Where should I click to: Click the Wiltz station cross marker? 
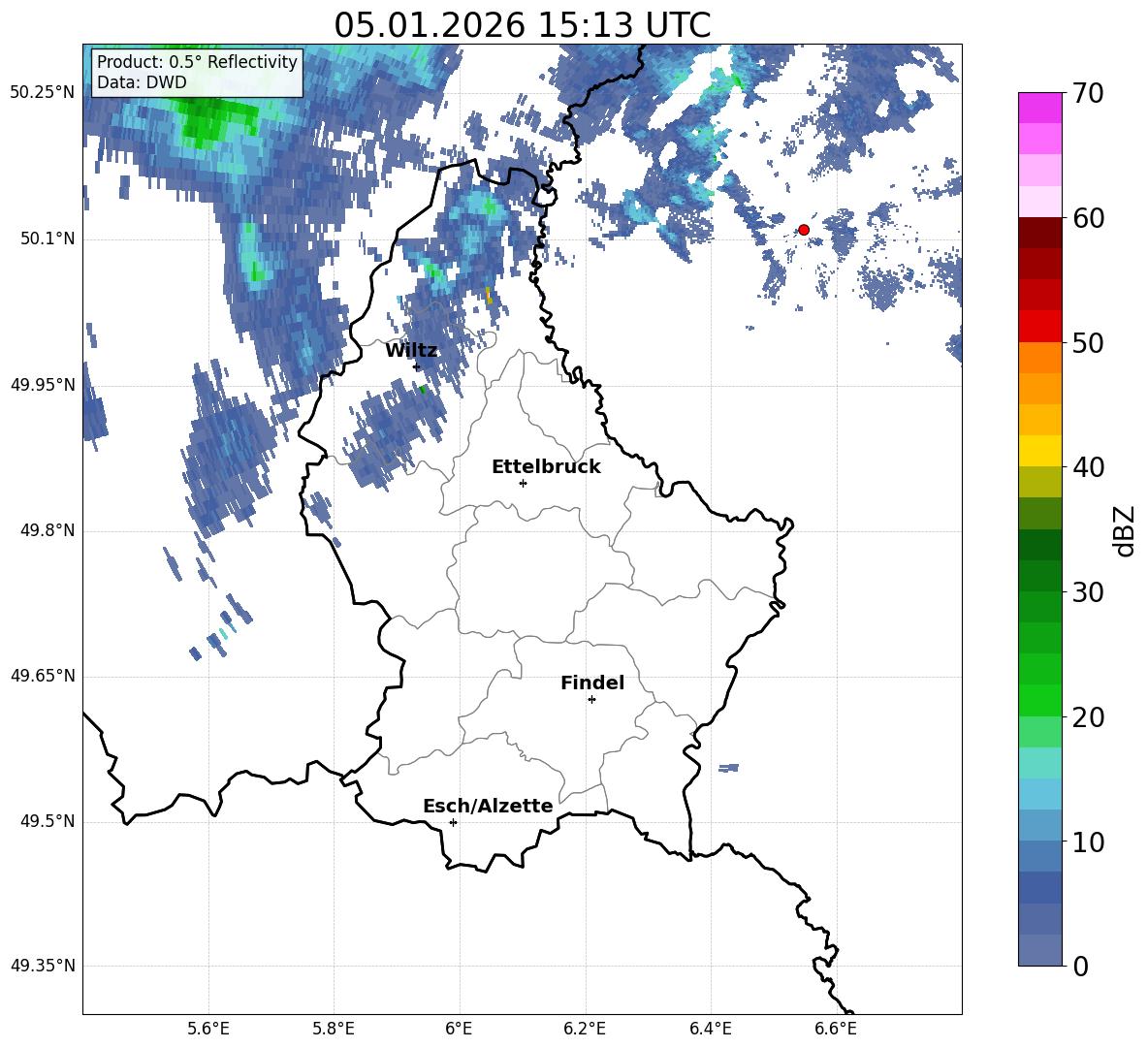[417, 366]
